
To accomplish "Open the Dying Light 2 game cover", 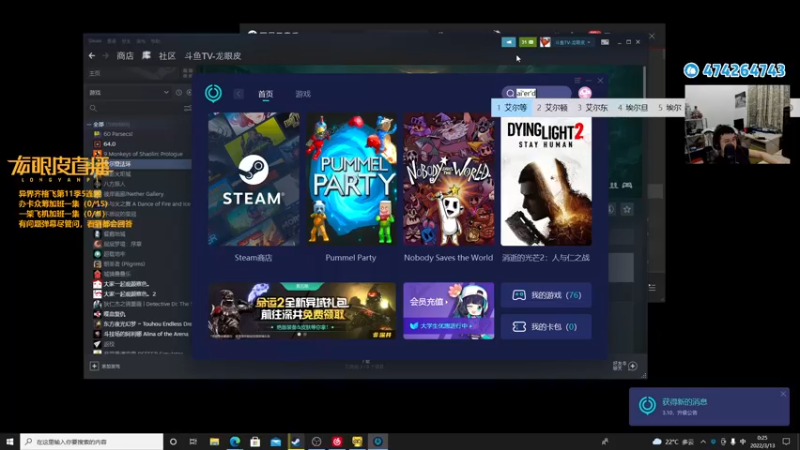I will pyautogui.click(x=546, y=181).
